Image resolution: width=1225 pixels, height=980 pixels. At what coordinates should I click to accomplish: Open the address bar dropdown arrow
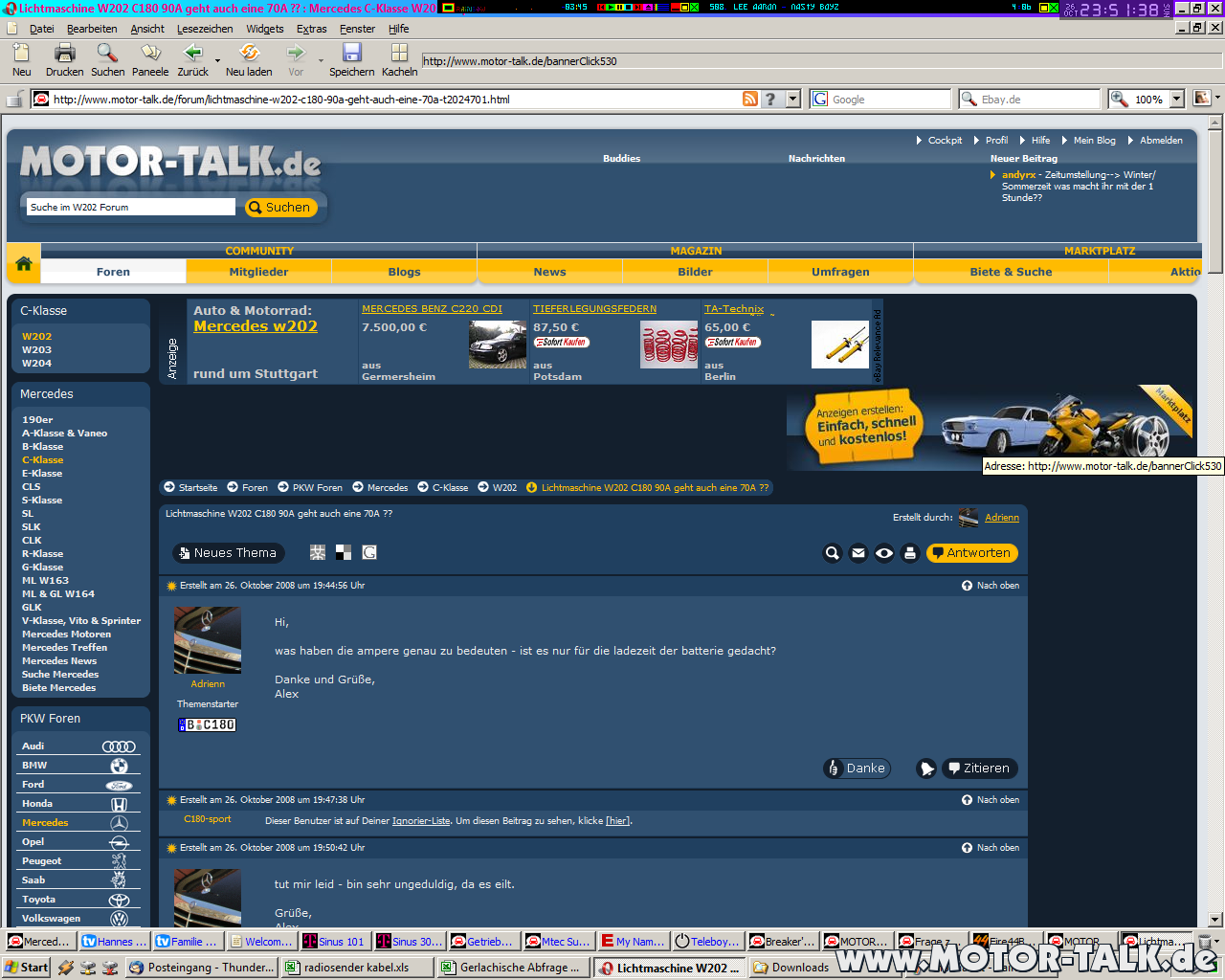(792, 99)
